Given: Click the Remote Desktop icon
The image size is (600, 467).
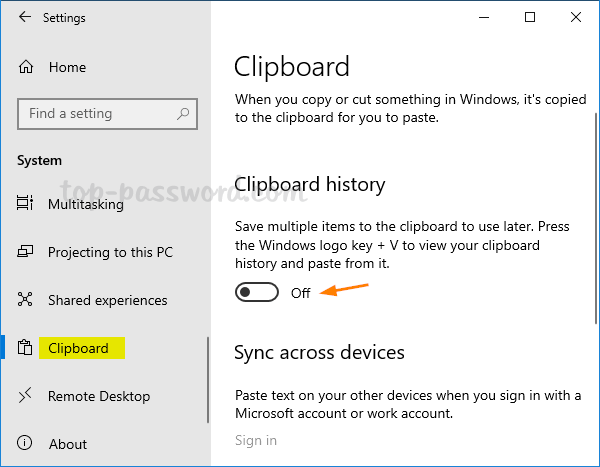Looking at the screenshot, I should pos(26,396).
